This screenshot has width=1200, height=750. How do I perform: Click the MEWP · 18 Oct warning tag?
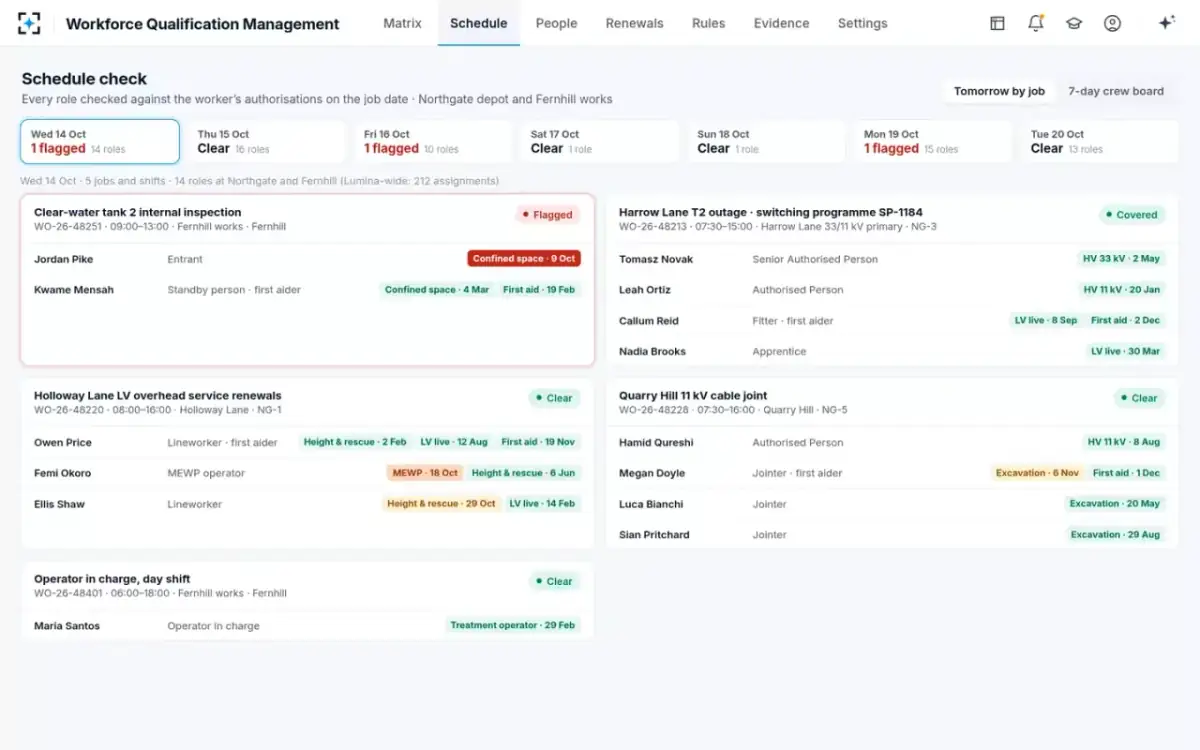[425, 473]
